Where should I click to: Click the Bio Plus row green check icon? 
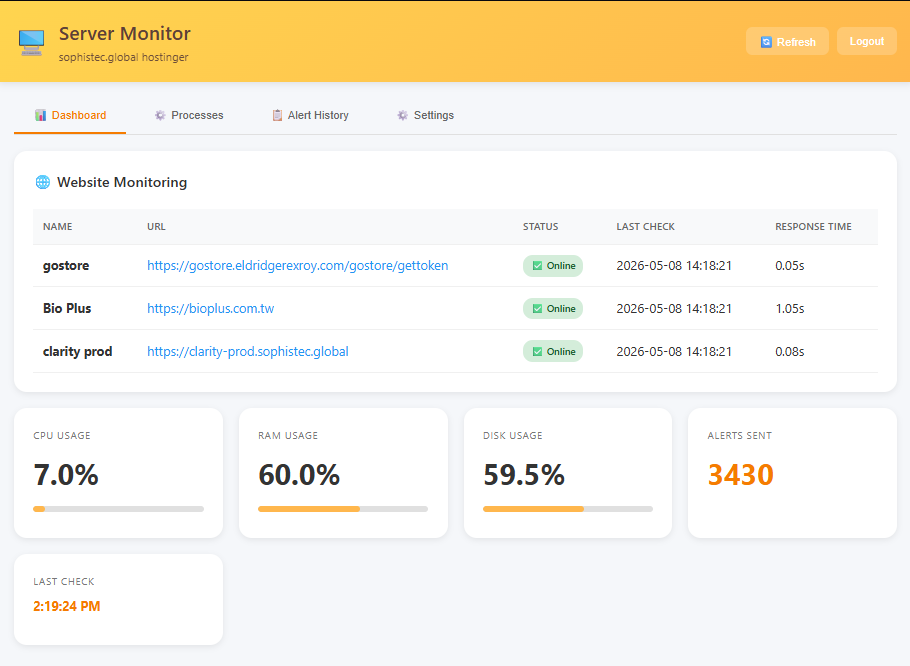click(x=537, y=309)
